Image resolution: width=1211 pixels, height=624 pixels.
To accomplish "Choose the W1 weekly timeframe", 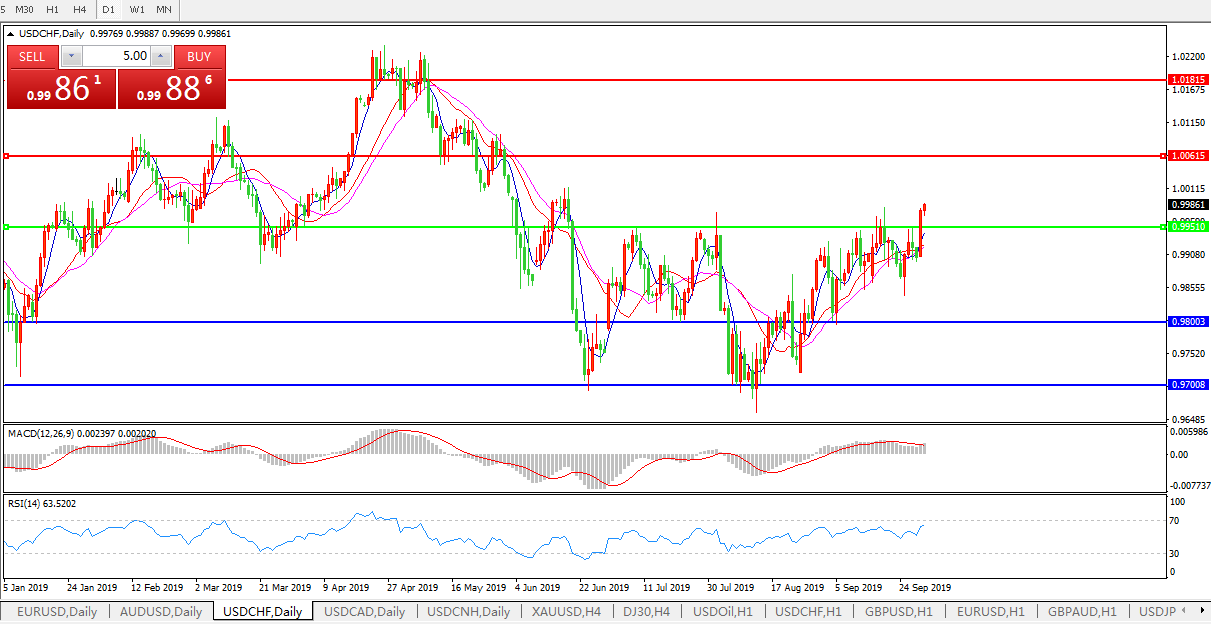I will tap(137, 9).
